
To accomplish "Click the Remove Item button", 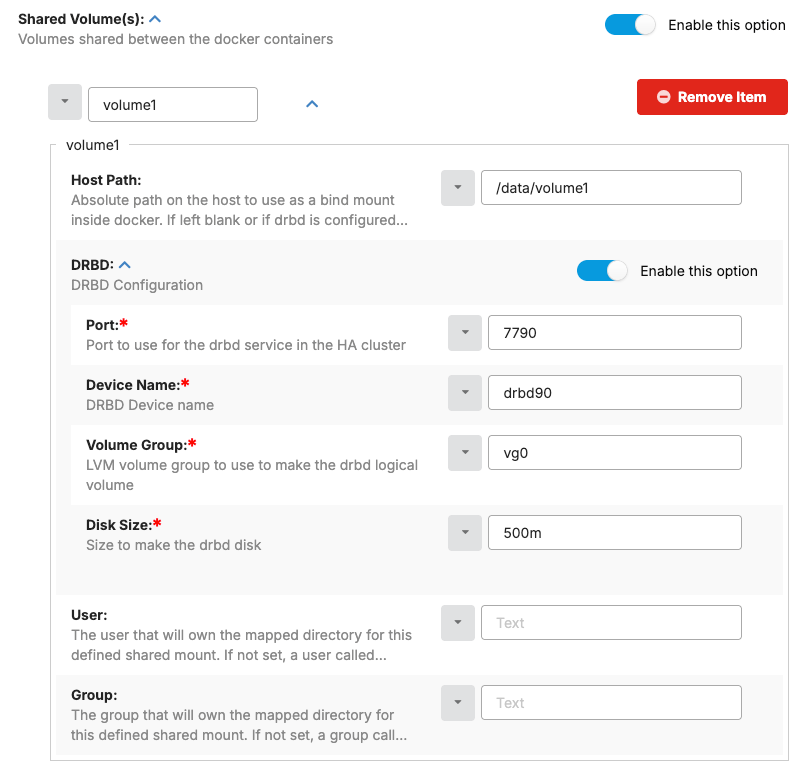I will click(x=712, y=97).
